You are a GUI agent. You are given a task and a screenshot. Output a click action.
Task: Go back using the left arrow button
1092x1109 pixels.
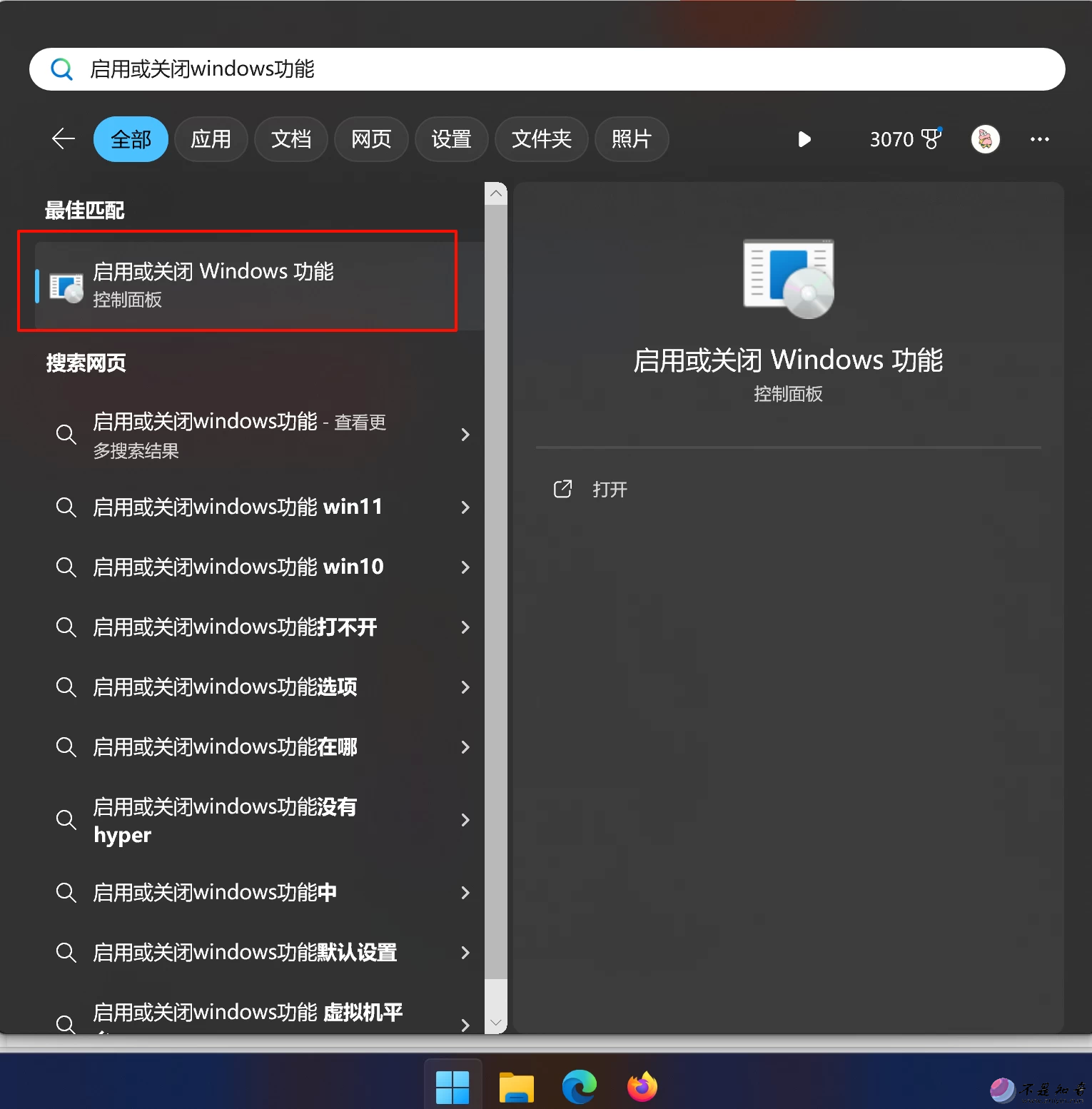pyautogui.click(x=64, y=138)
